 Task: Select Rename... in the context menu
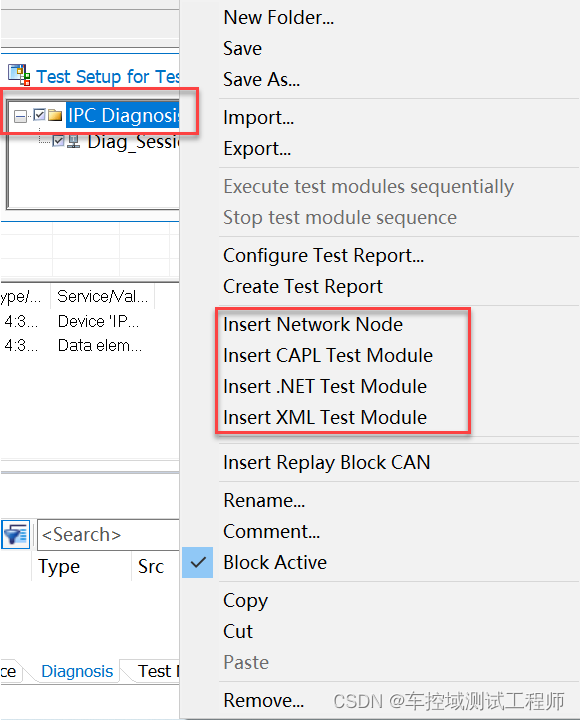click(264, 501)
